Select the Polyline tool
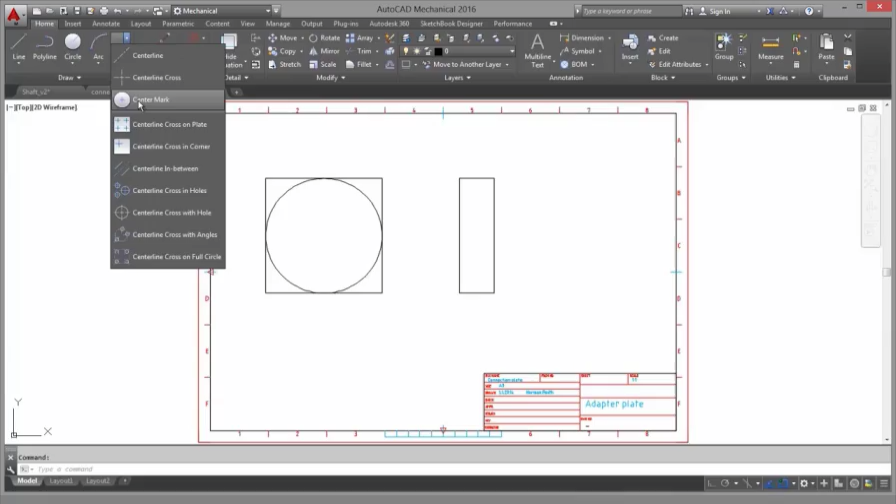 [x=45, y=47]
